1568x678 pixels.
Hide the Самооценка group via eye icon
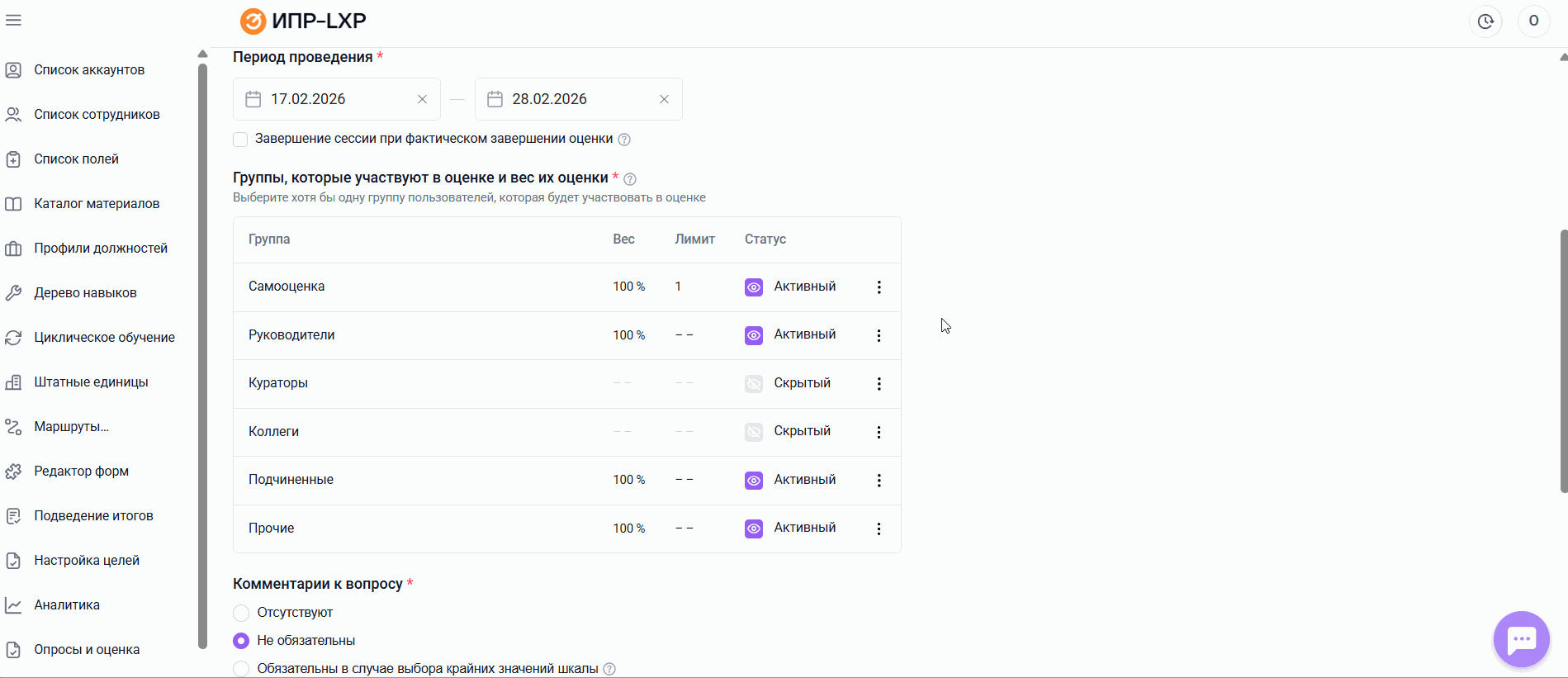754,287
